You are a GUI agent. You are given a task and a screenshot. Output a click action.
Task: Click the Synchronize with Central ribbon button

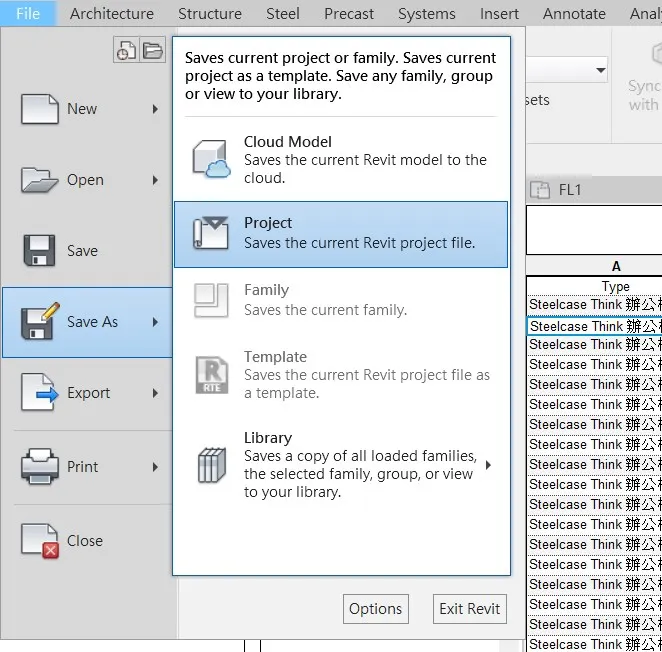[x=644, y=78]
